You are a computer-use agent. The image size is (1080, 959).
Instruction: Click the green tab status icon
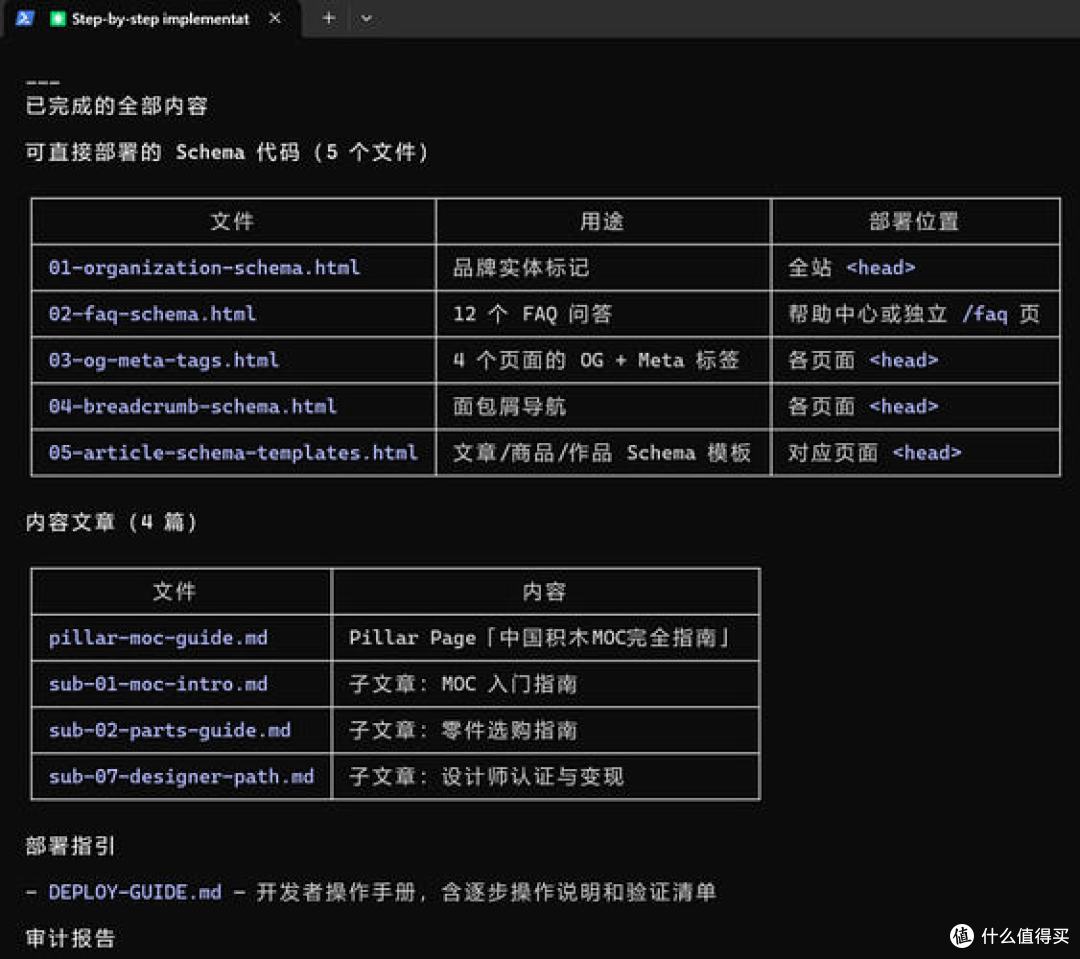click(58, 19)
